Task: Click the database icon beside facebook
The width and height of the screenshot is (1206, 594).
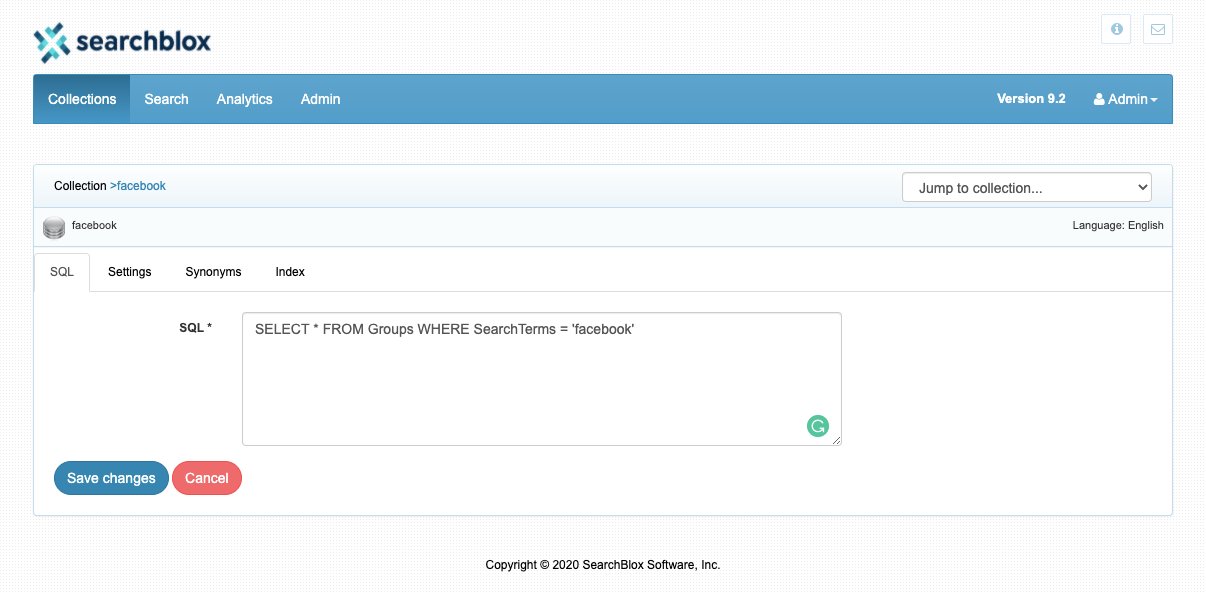Action: tap(54, 227)
